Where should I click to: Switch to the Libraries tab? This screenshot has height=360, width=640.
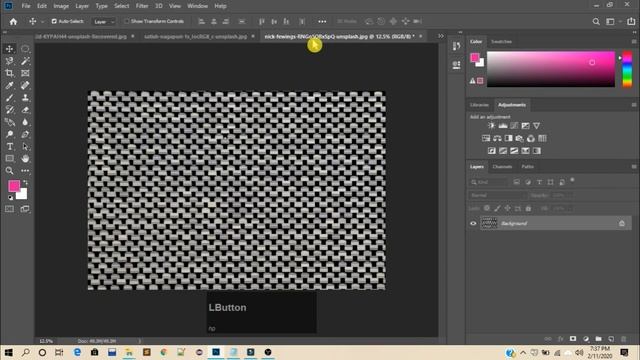click(x=479, y=105)
